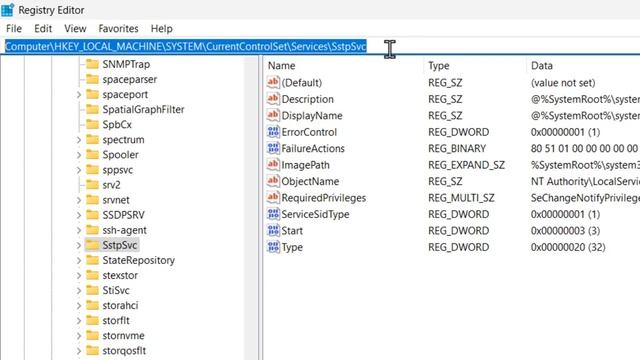Screen dimensions: 640x360
Task: Click the 0x00000020 (32) data cell
Action: coord(568,247)
